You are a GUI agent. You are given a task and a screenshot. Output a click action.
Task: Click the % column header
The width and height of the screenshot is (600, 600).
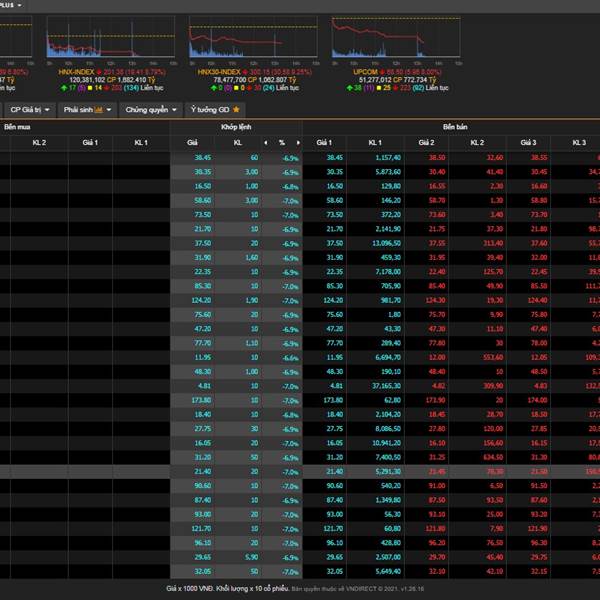[x=282, y=143]
